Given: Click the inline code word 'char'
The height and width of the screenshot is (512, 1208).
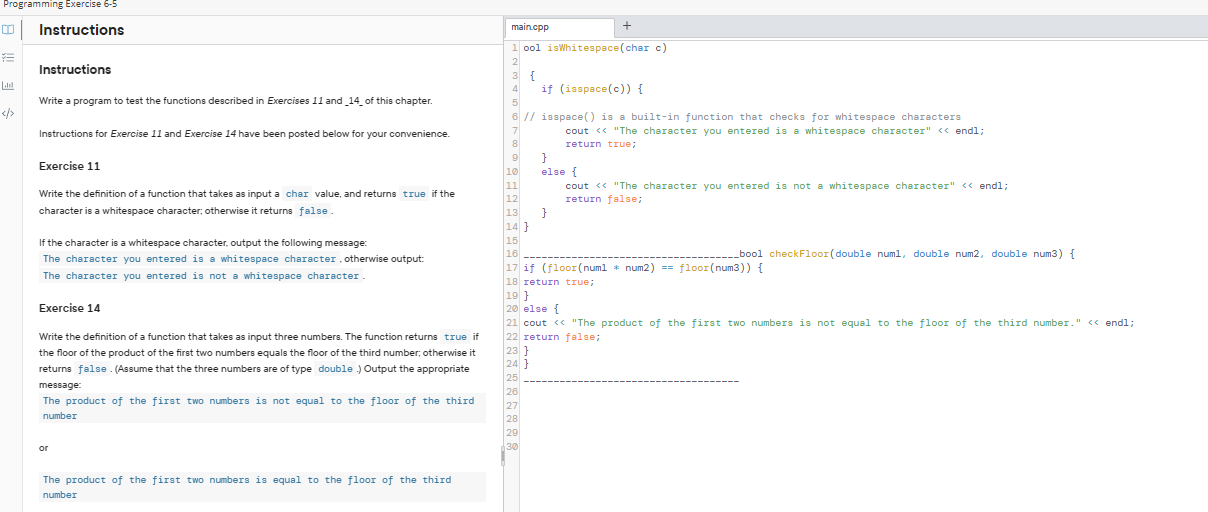Looking at the screenshot, I should [297, 194].
